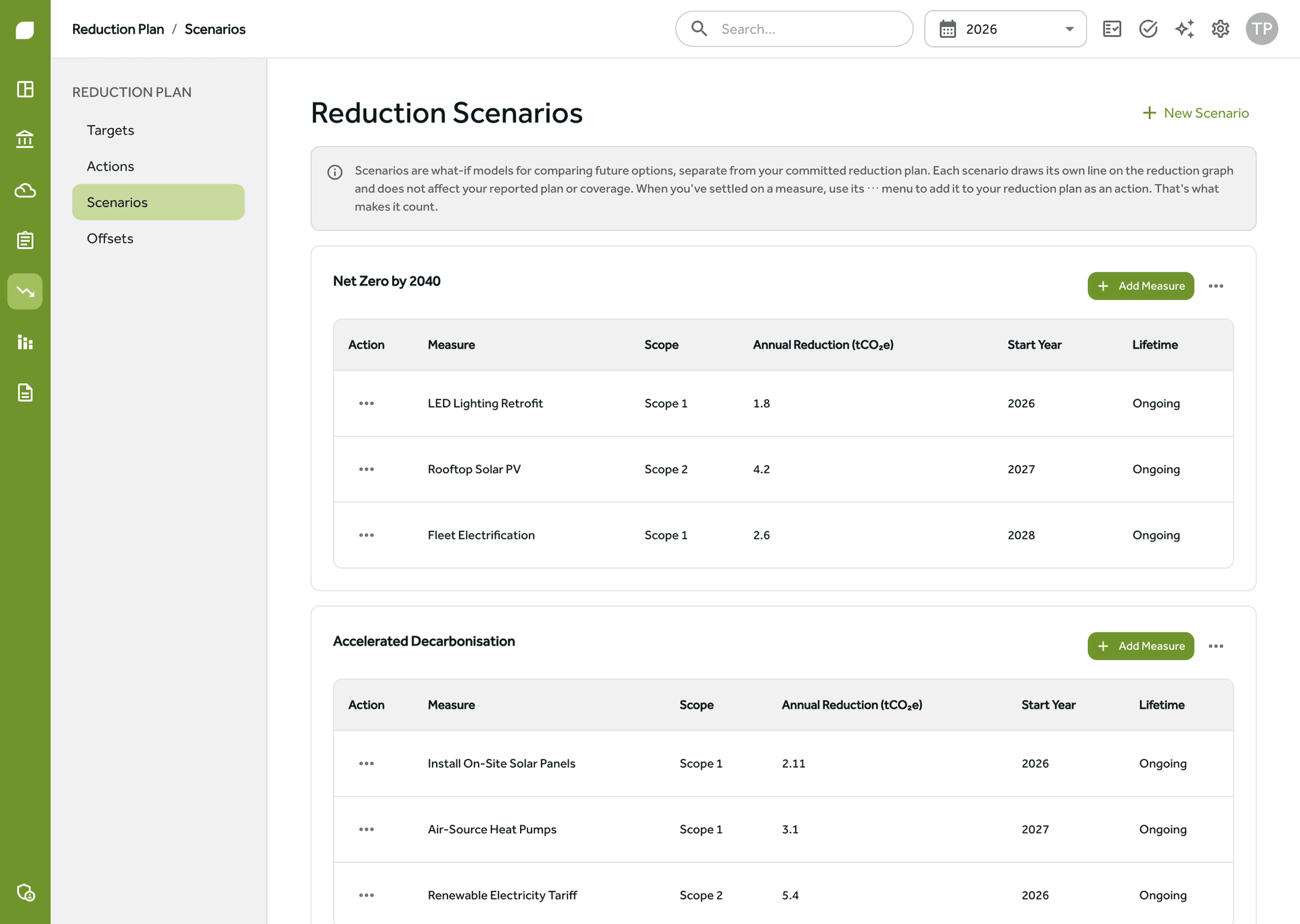Viewport: 1300px width, 924px height.
Task: Select the reduction trend icon in sidebar
Action: click(x=25, y=292)
